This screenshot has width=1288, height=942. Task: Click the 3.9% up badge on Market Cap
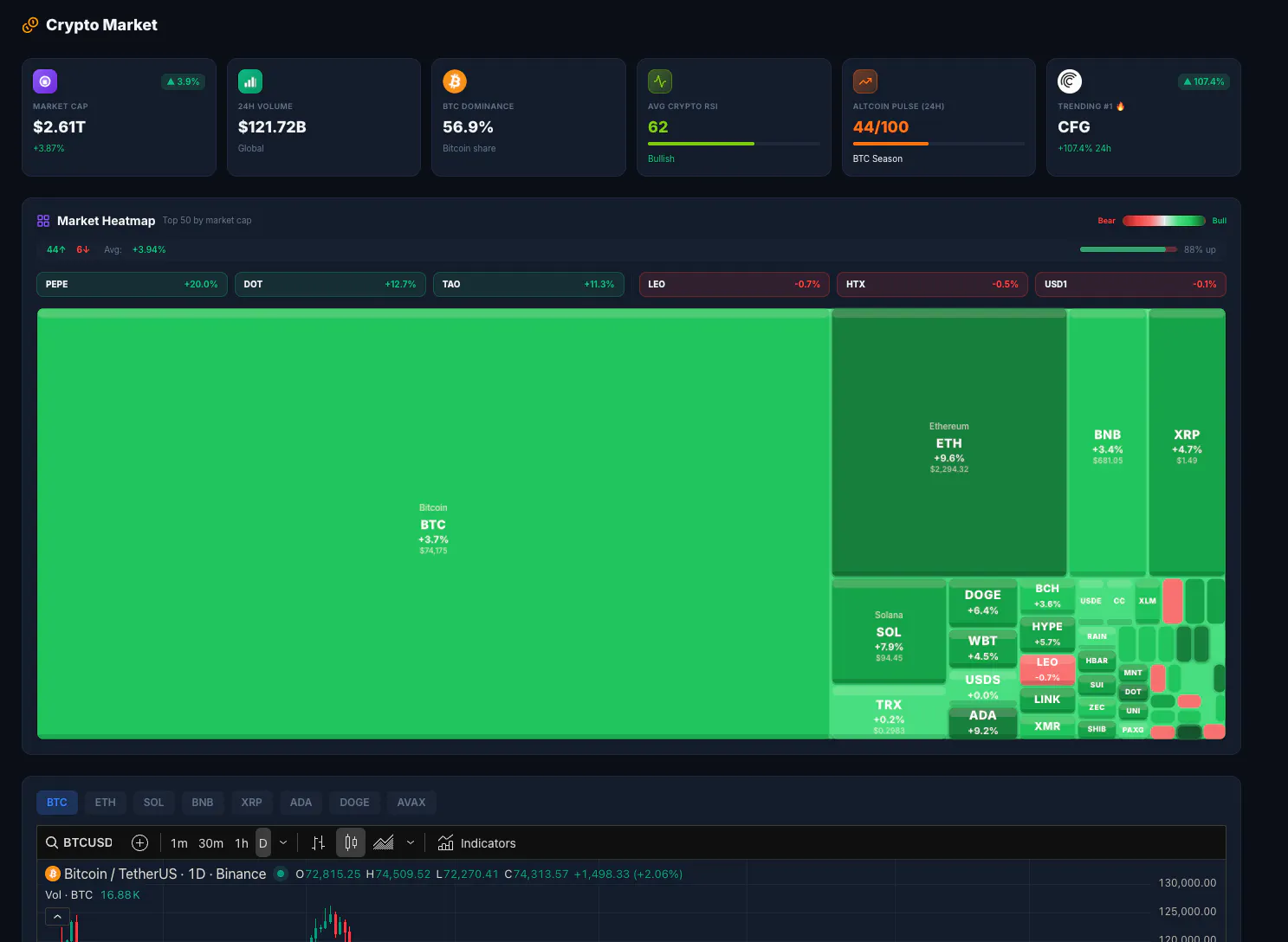pos(183,81)
